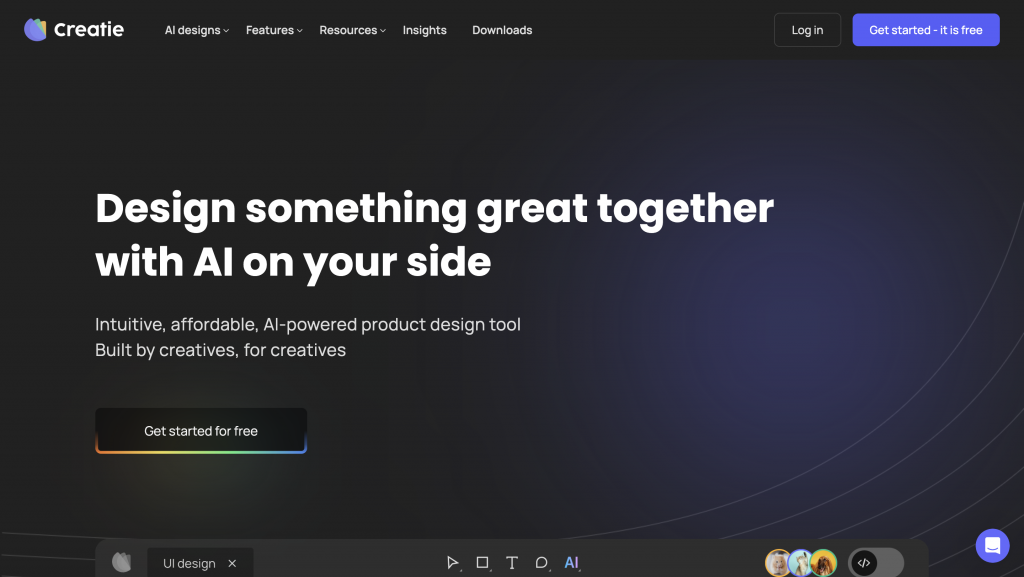Screen dimensions: 1024x577
Task: Close the UI design tab
Action: (x=232, y=563)
